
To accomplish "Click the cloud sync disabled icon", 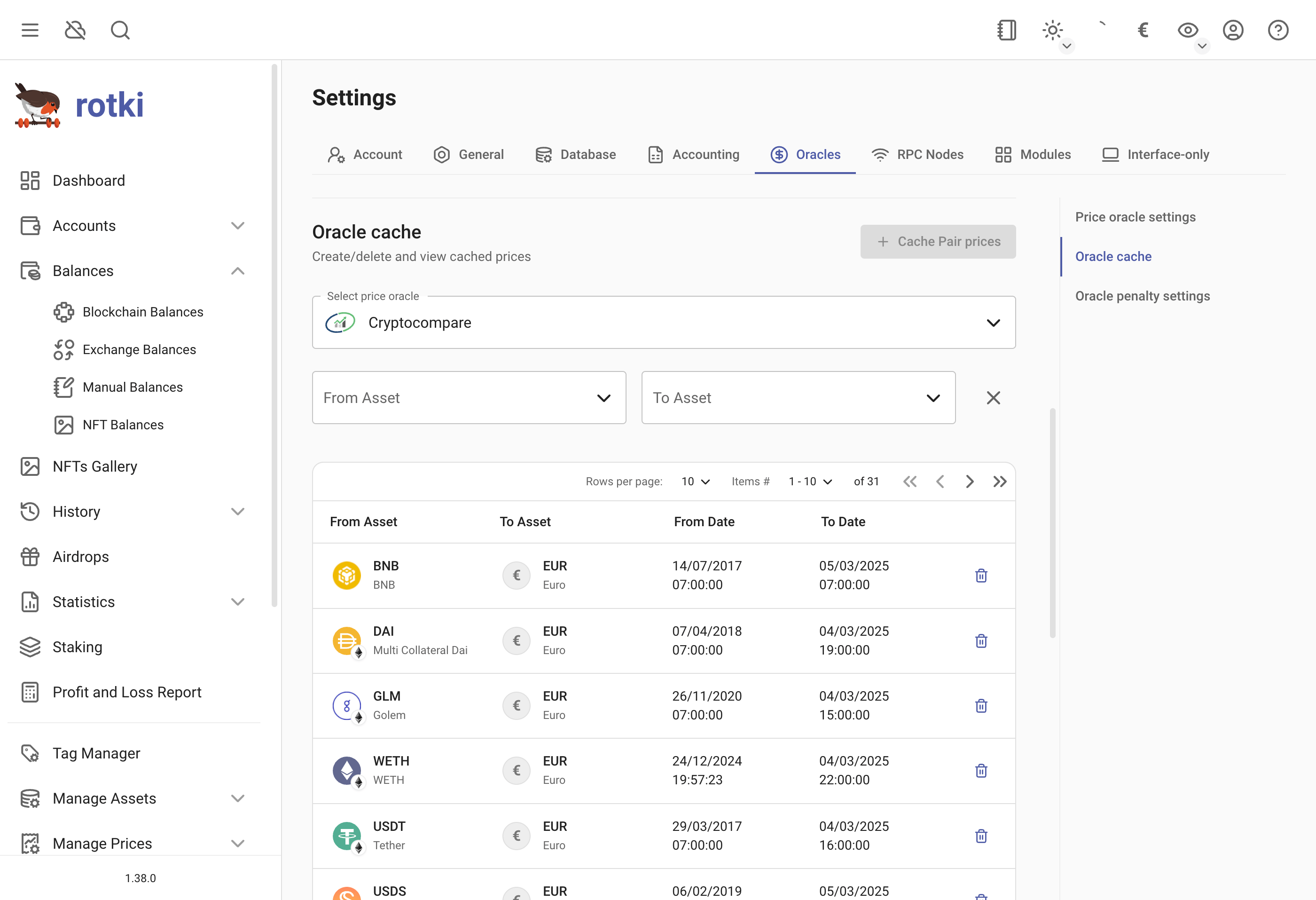I will [x=75, y=30].
